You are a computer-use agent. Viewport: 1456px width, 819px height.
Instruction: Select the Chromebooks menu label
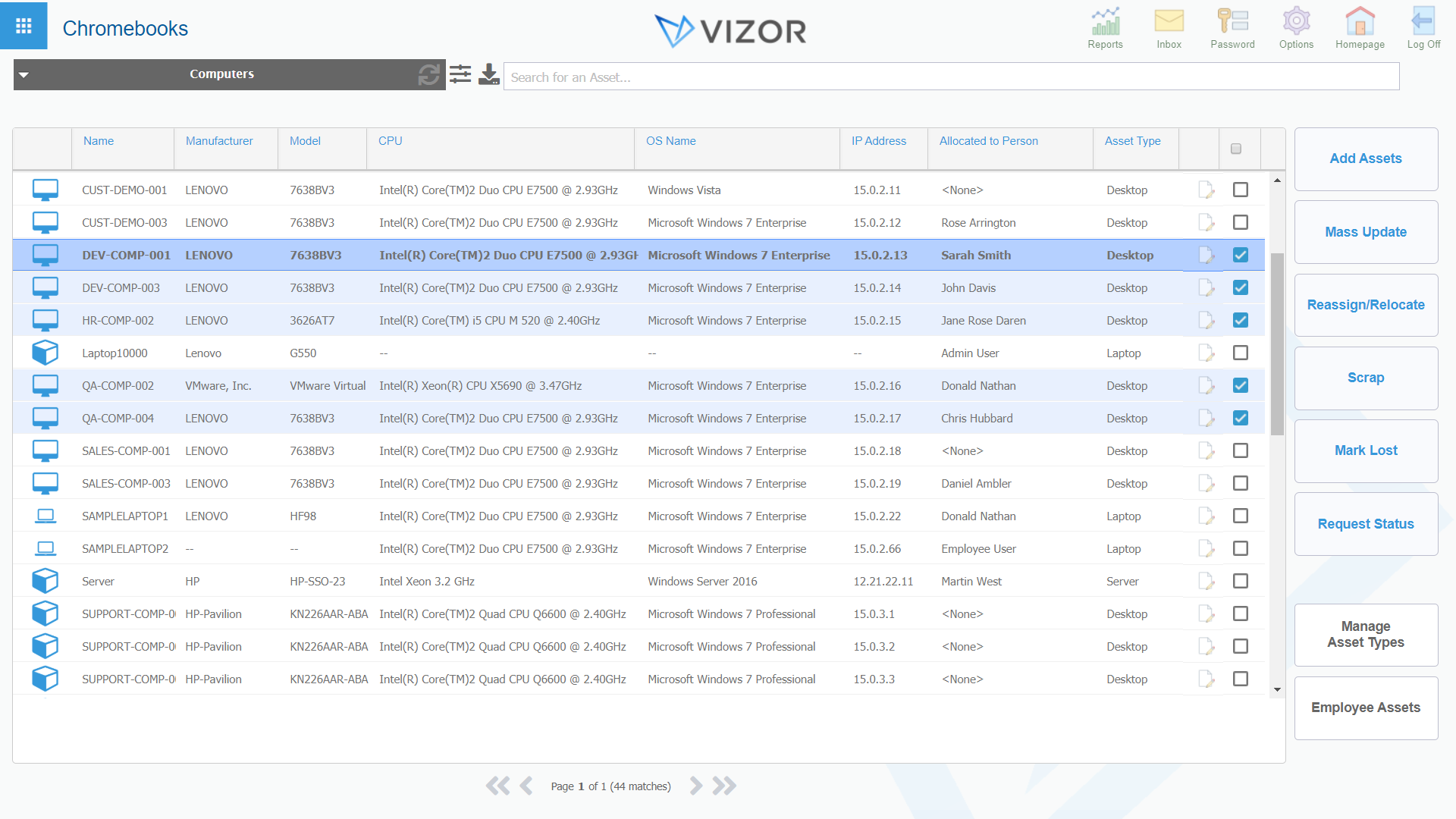(x=125, y=28)
